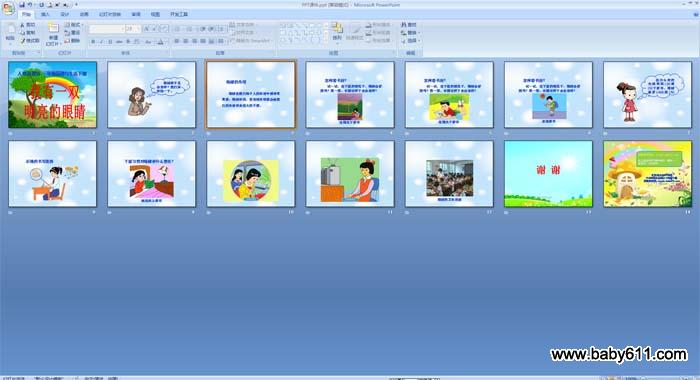Click the Paste icon in the clipboard group
The width and height of the screenshot is (700, 380).
[10, 32]
